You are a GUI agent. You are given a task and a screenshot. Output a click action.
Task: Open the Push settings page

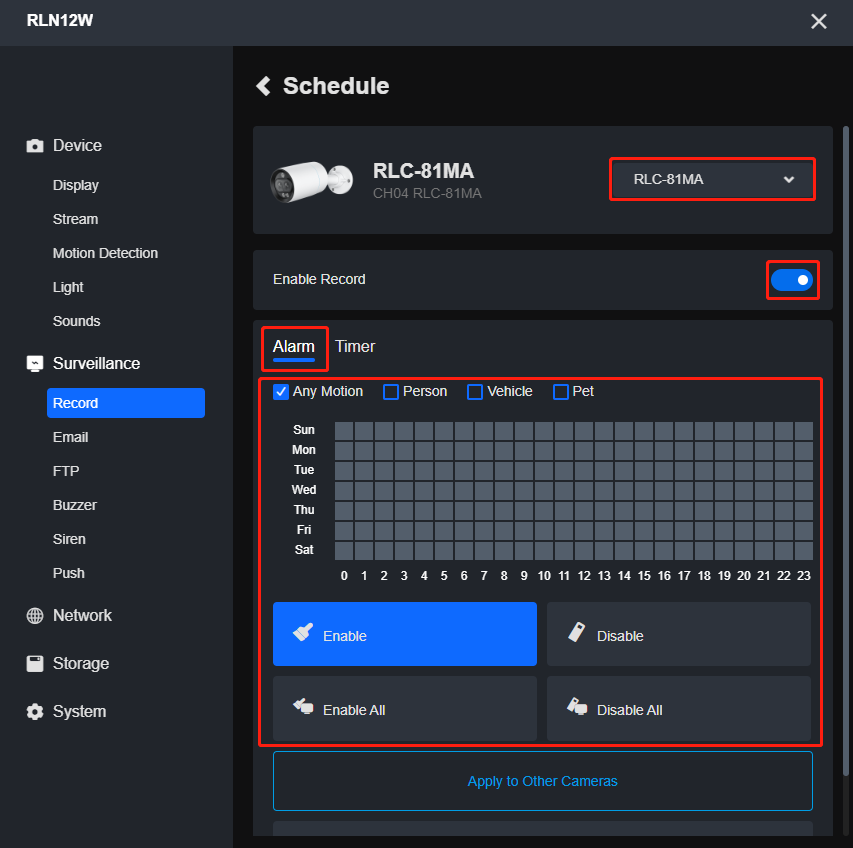point(69,573)
